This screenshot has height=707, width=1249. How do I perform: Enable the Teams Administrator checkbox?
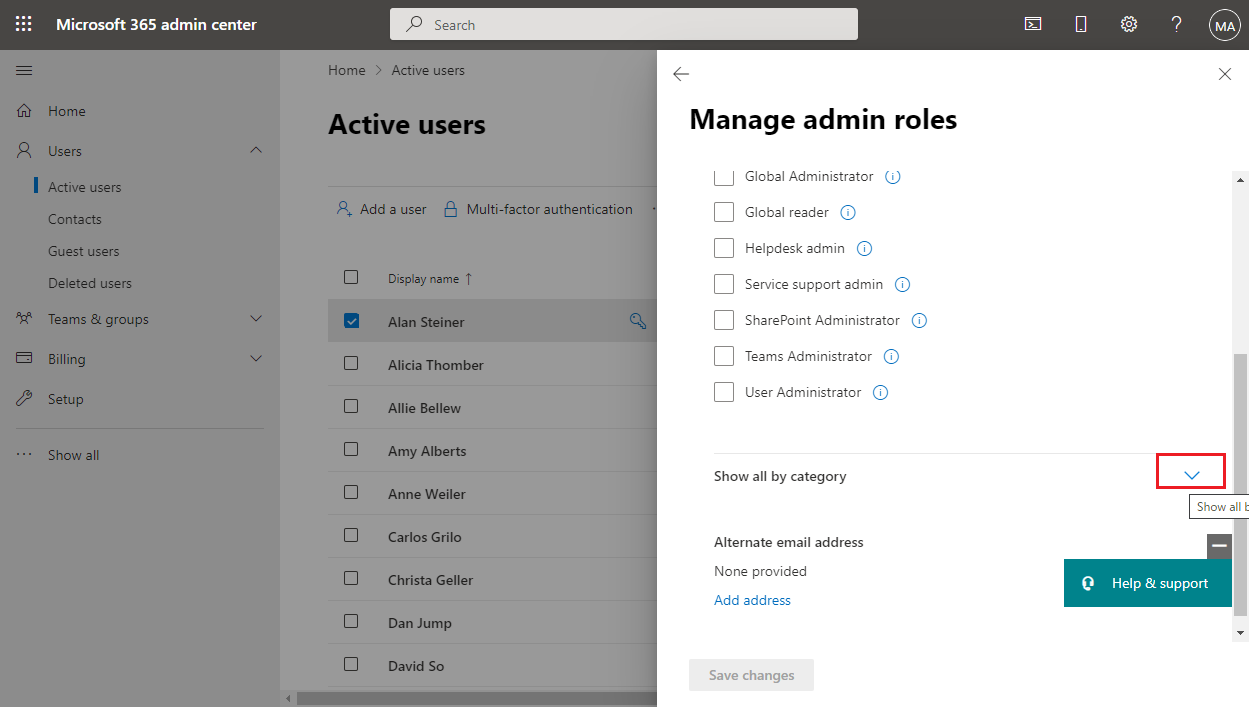pyautogui.click(x=724, y=355)
